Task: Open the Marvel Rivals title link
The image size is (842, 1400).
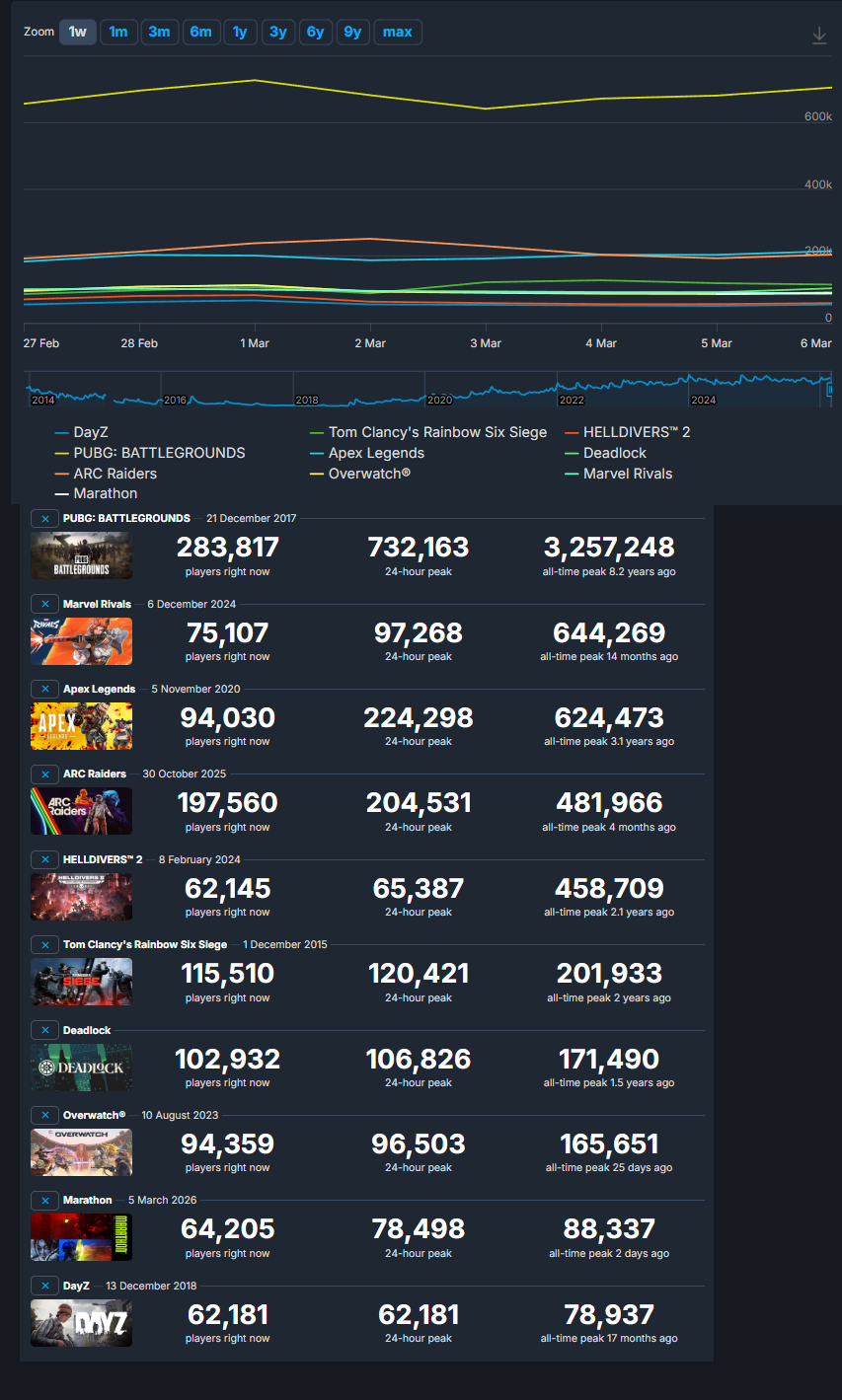Action: pos(97,604)
